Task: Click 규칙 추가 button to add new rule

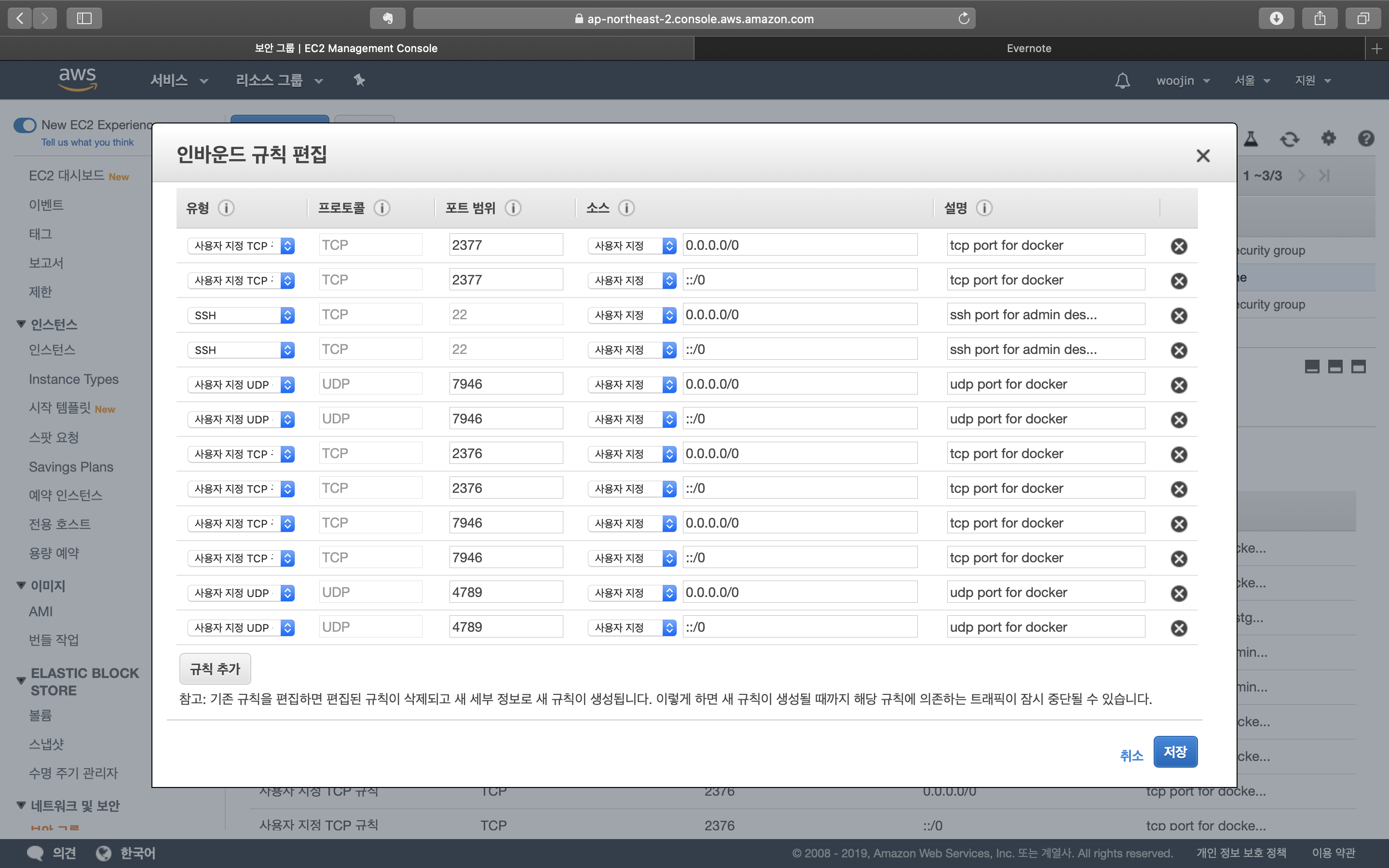Action: click(213, 668)
